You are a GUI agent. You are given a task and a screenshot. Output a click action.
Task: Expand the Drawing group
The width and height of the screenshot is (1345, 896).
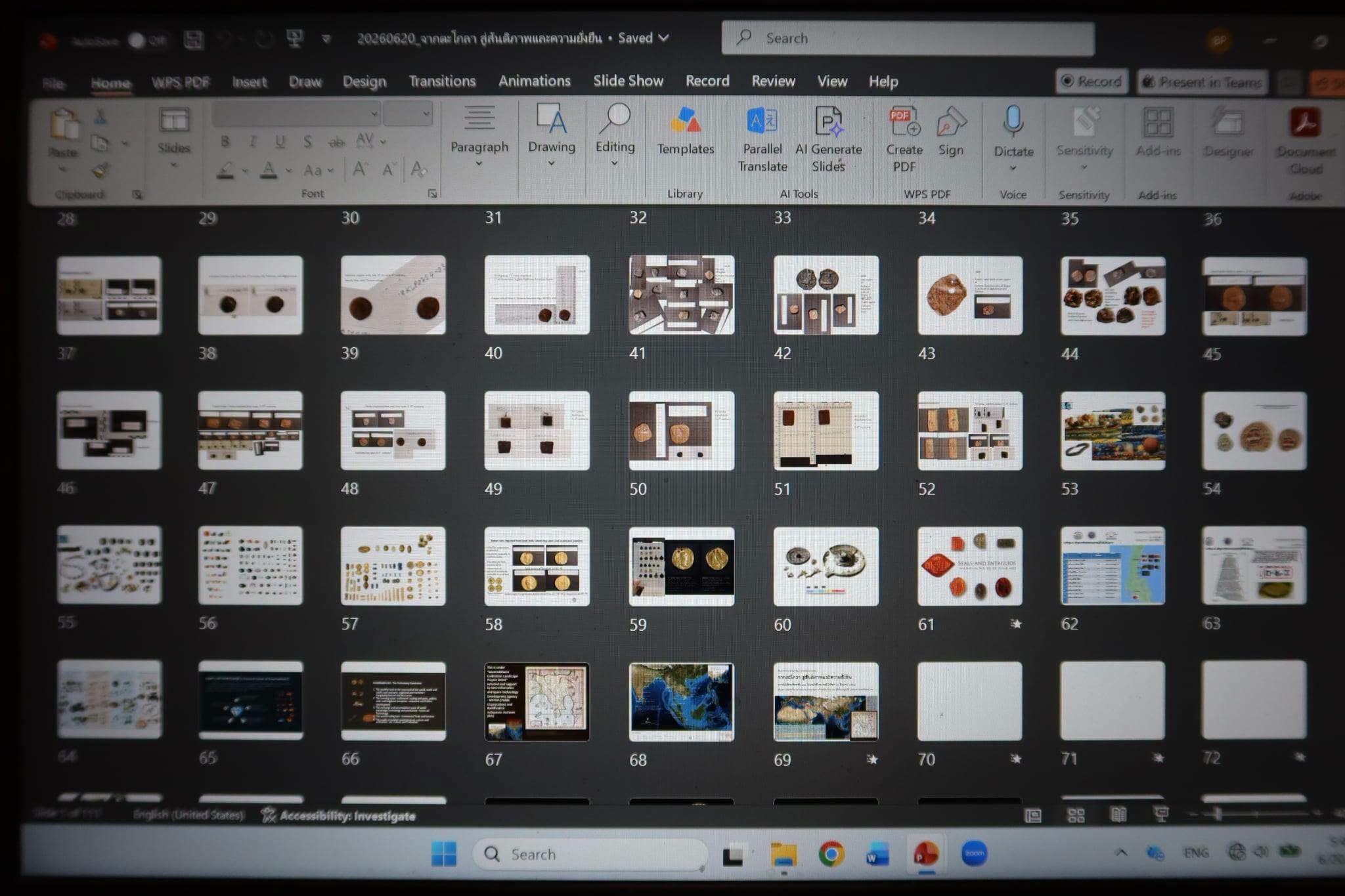(x=552, y=135)
